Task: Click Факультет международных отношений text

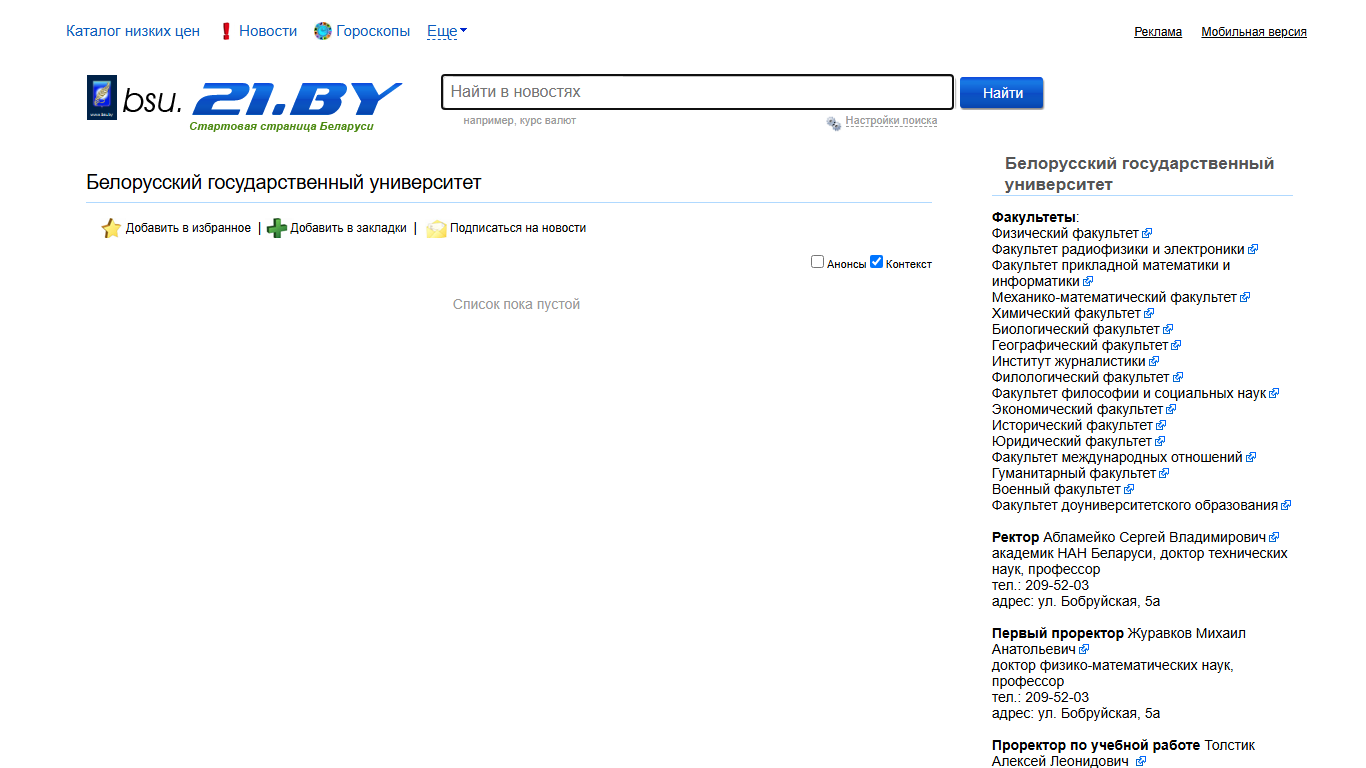Action: coord(1117,458)
